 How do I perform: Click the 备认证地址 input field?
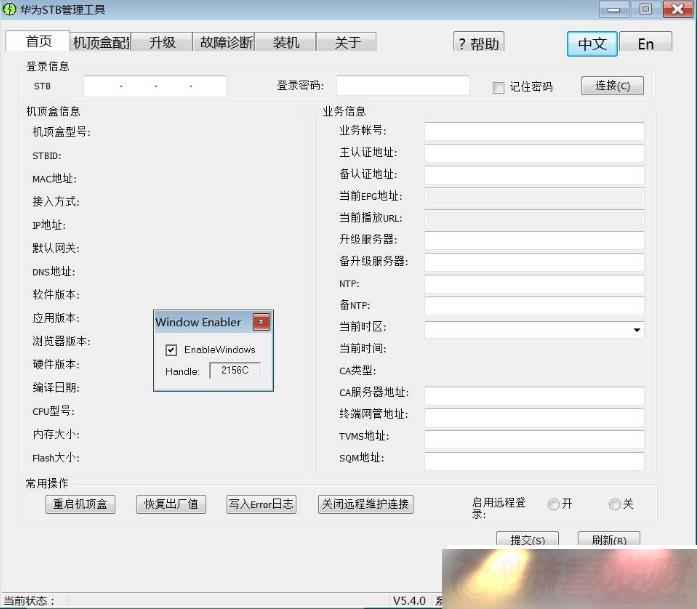point(534,175)
